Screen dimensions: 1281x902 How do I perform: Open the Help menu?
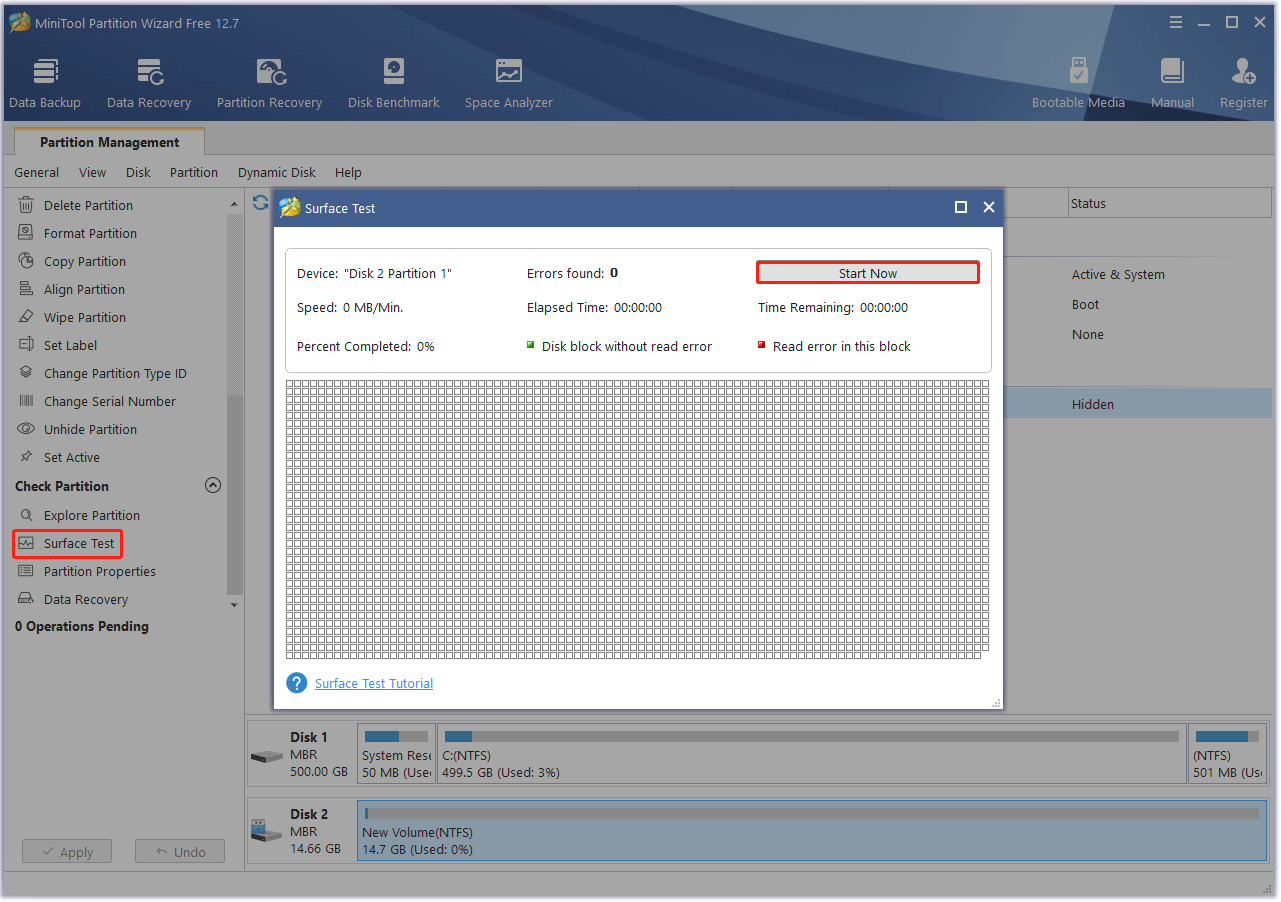click(349, 172)
